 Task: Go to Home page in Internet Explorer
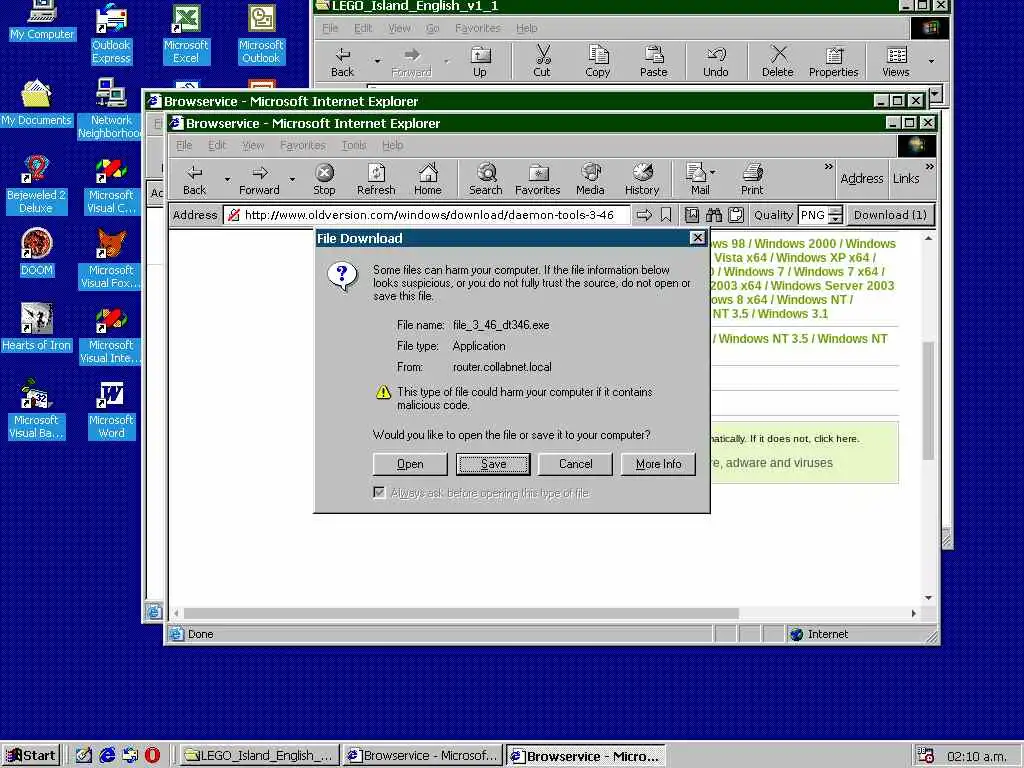(428, 179)
